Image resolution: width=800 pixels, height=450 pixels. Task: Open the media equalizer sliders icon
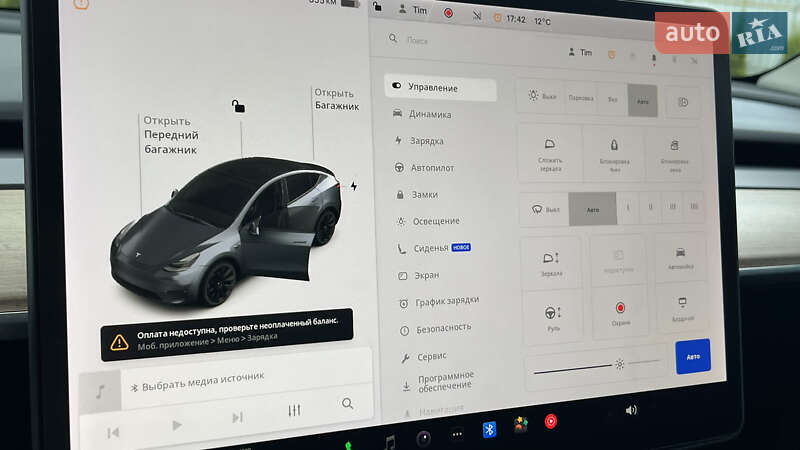pos(294,411)
